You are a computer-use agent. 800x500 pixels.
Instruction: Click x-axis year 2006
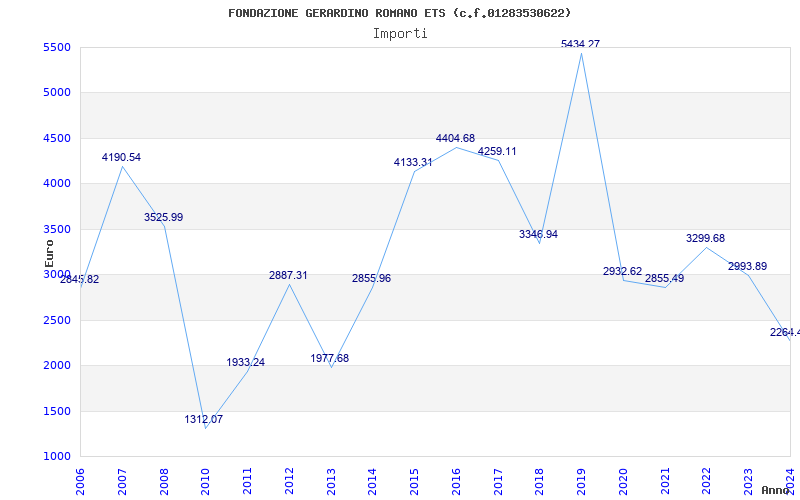click(80, 481)
